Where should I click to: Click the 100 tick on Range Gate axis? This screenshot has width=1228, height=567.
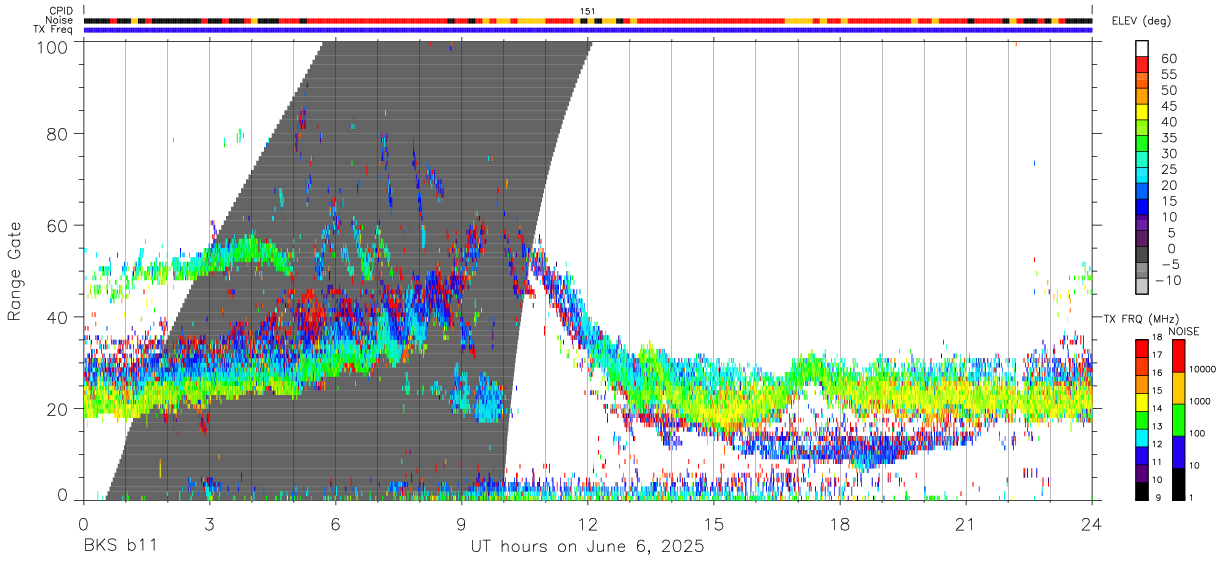[x=54, y=46]
